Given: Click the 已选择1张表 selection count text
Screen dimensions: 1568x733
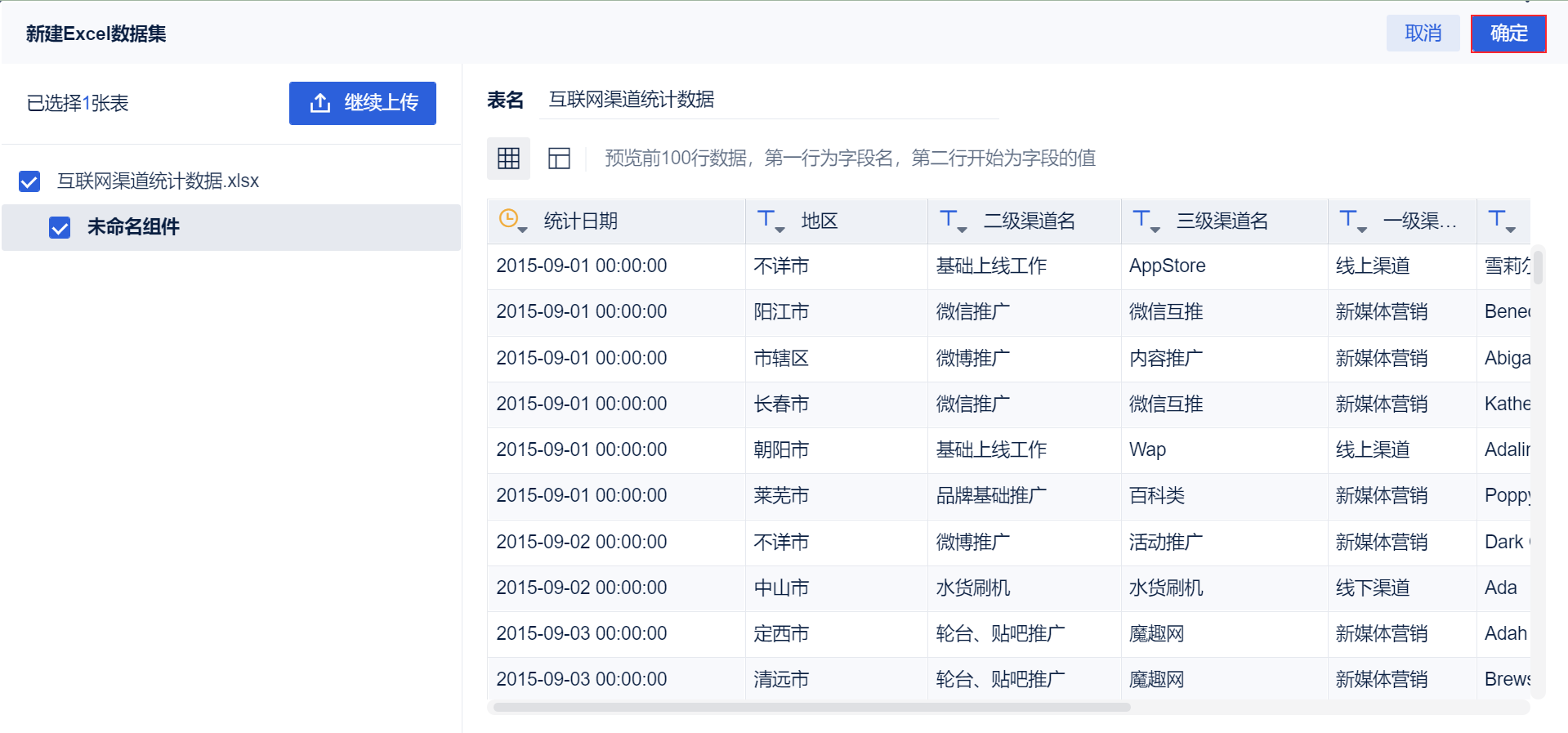Looking at the screenshot, I should (78, 104).
